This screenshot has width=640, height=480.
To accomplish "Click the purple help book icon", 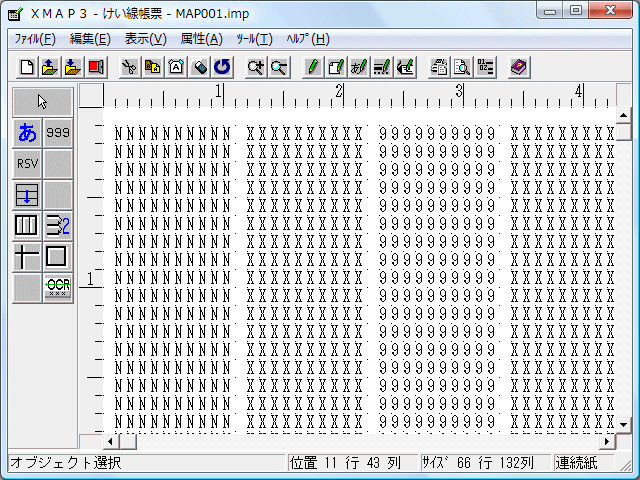I will click(x=519, y=67).
